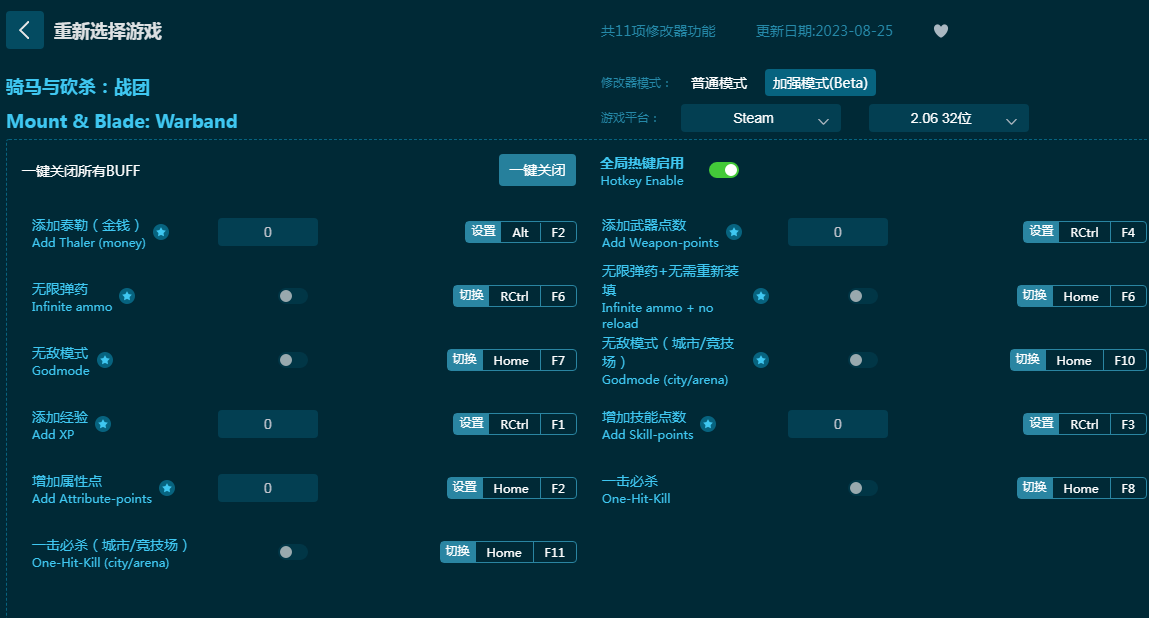The width and height of the screenshot is (1149, 618).
Task: Go back using the arrow button
Action: (25, 30)
